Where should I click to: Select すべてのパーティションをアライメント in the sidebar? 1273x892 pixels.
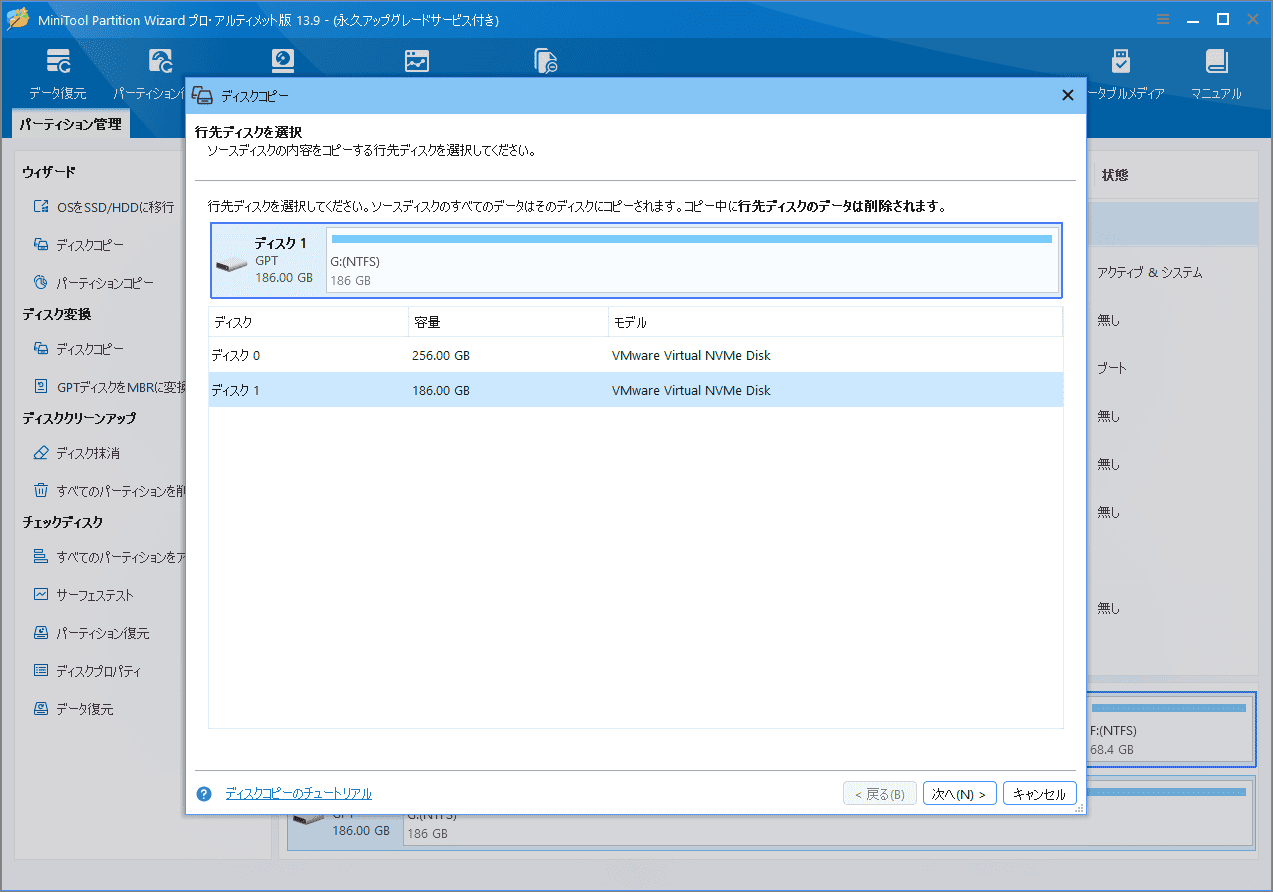[x=109, y=557]
